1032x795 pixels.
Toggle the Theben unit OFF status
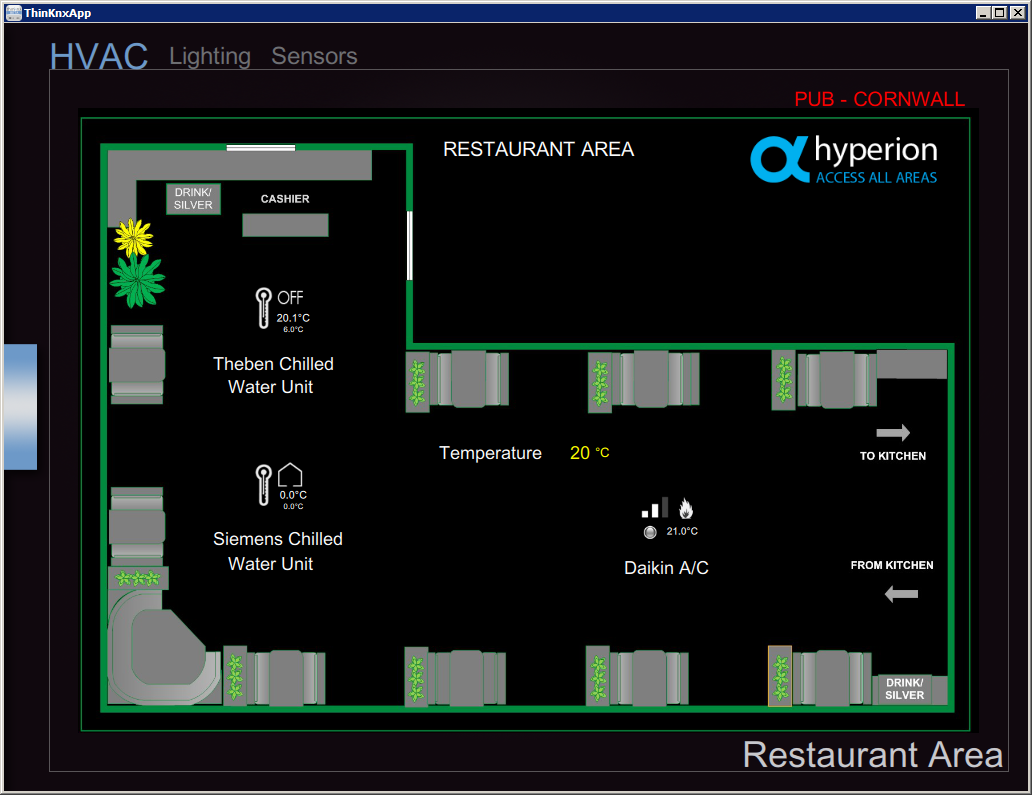pyautogui.click(x=290, y=298)
